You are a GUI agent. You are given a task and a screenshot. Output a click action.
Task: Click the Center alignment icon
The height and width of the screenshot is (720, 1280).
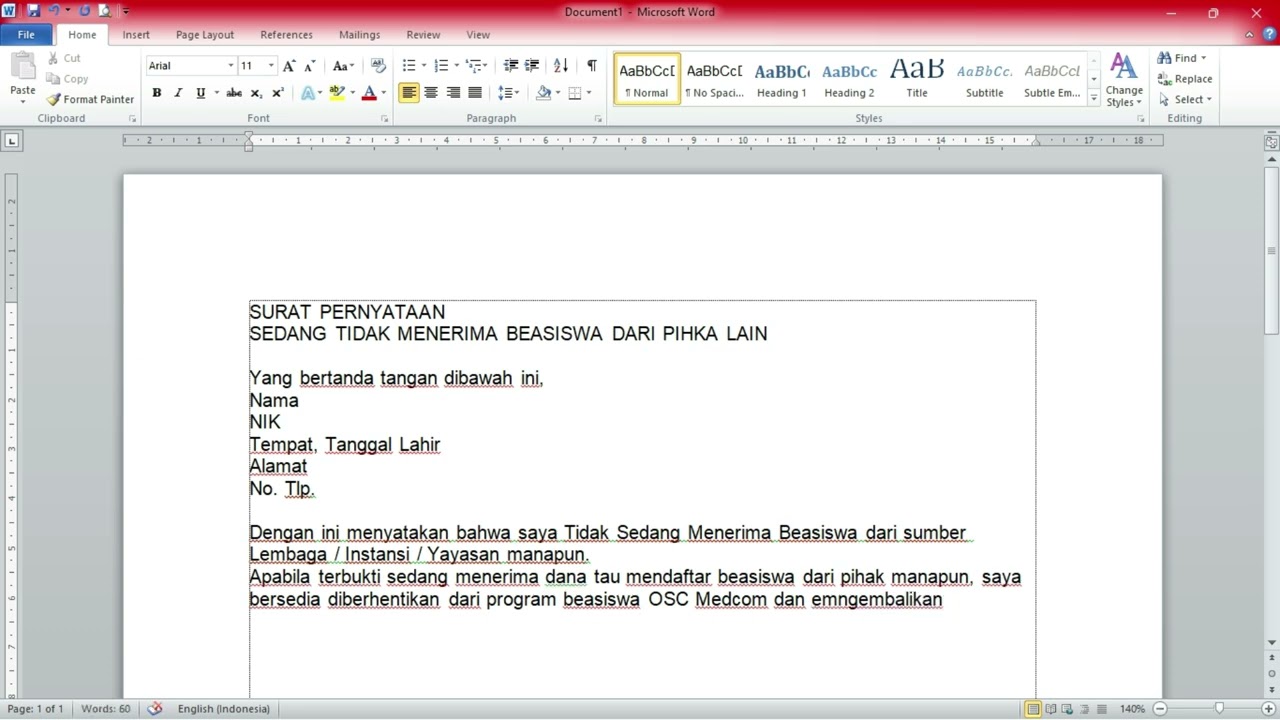coord(431,93)
